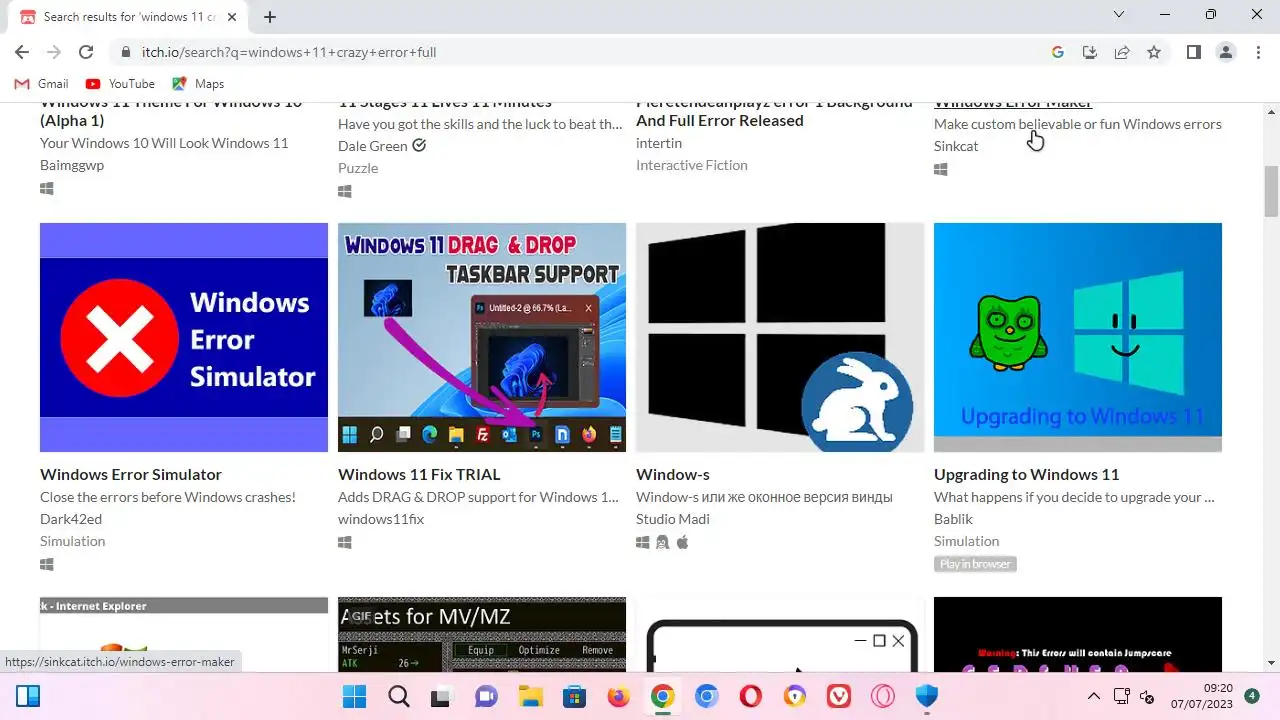Click the install app icon in address bar

click(x=1090, y=52)
